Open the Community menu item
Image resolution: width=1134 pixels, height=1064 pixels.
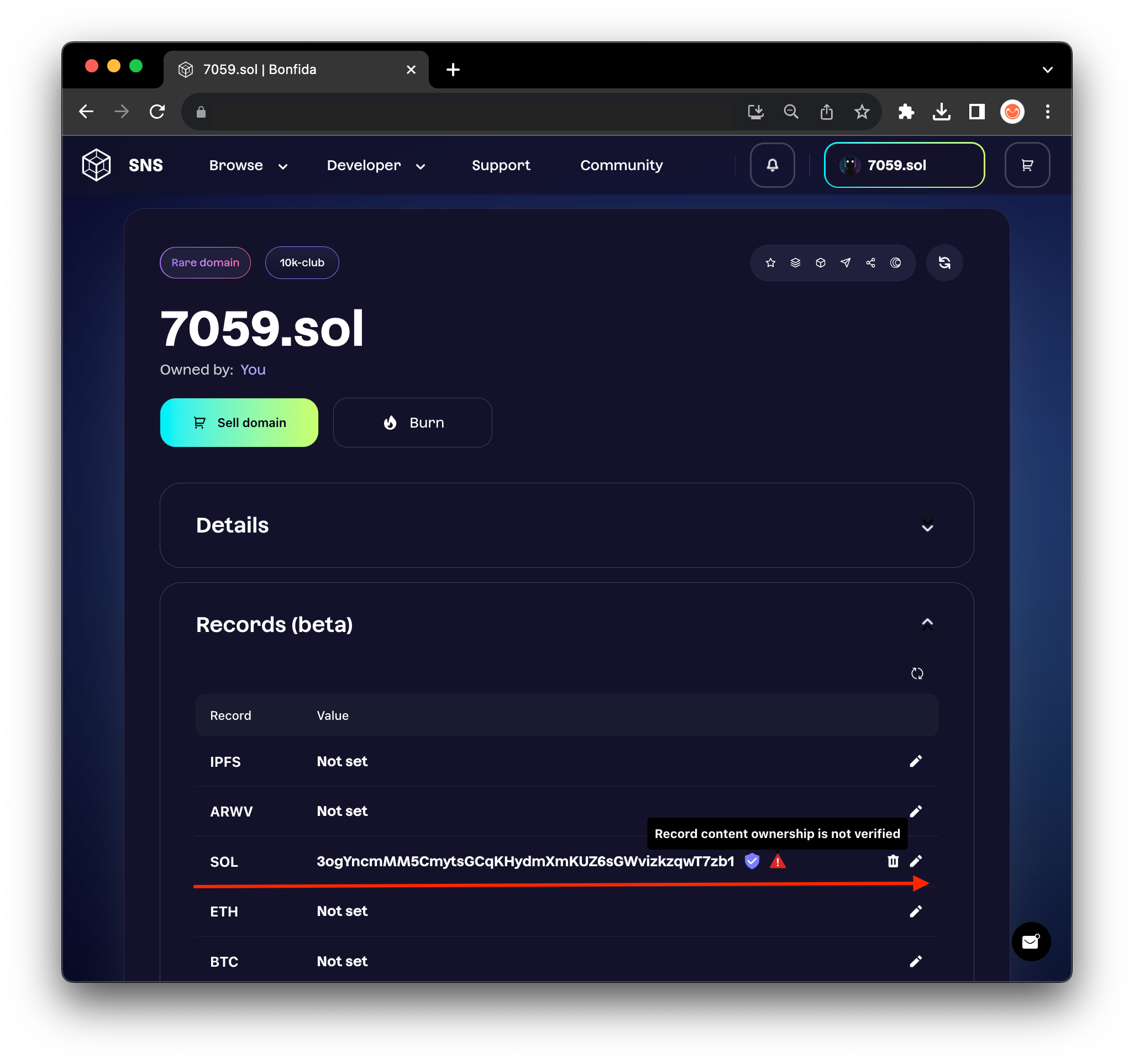pyautogui.click(x=621, y=165)
